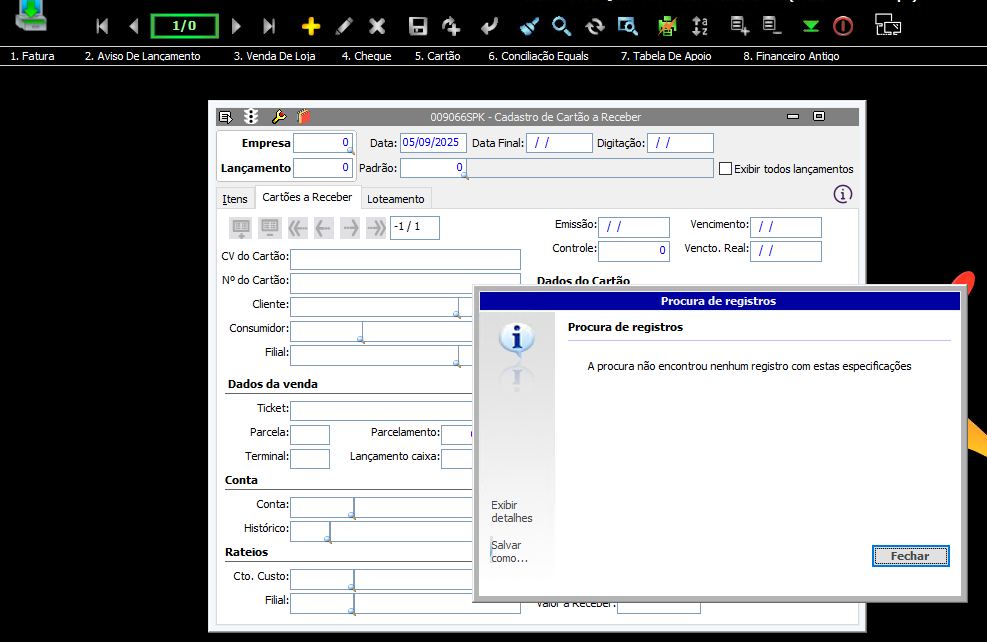Image resolution: width=987 pixels, height=642 pixels.
Task: Open the 1. Fatura menu
Action: click(x=32, y=56)
